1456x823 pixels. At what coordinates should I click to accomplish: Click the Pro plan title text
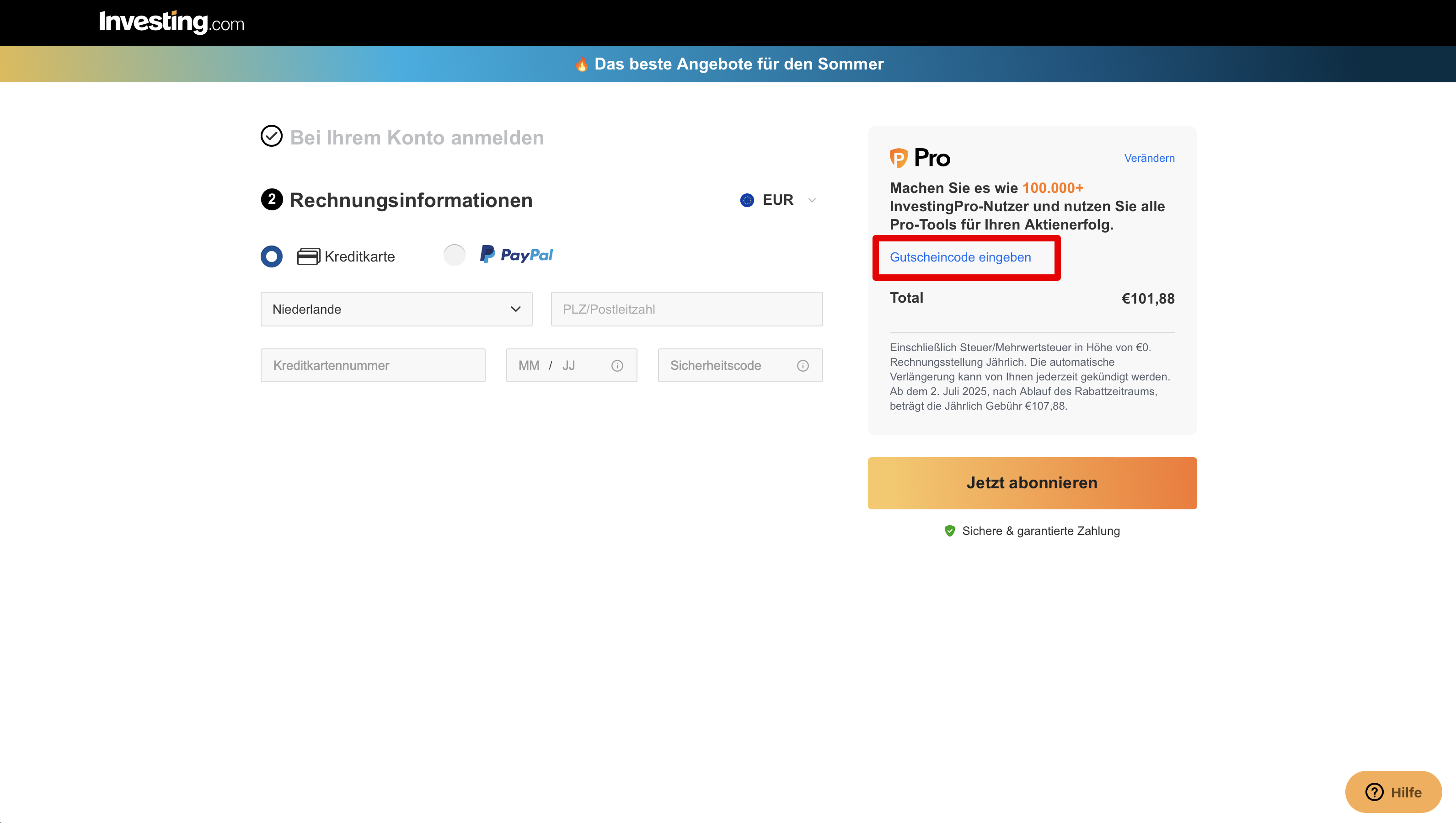(932, 158)
